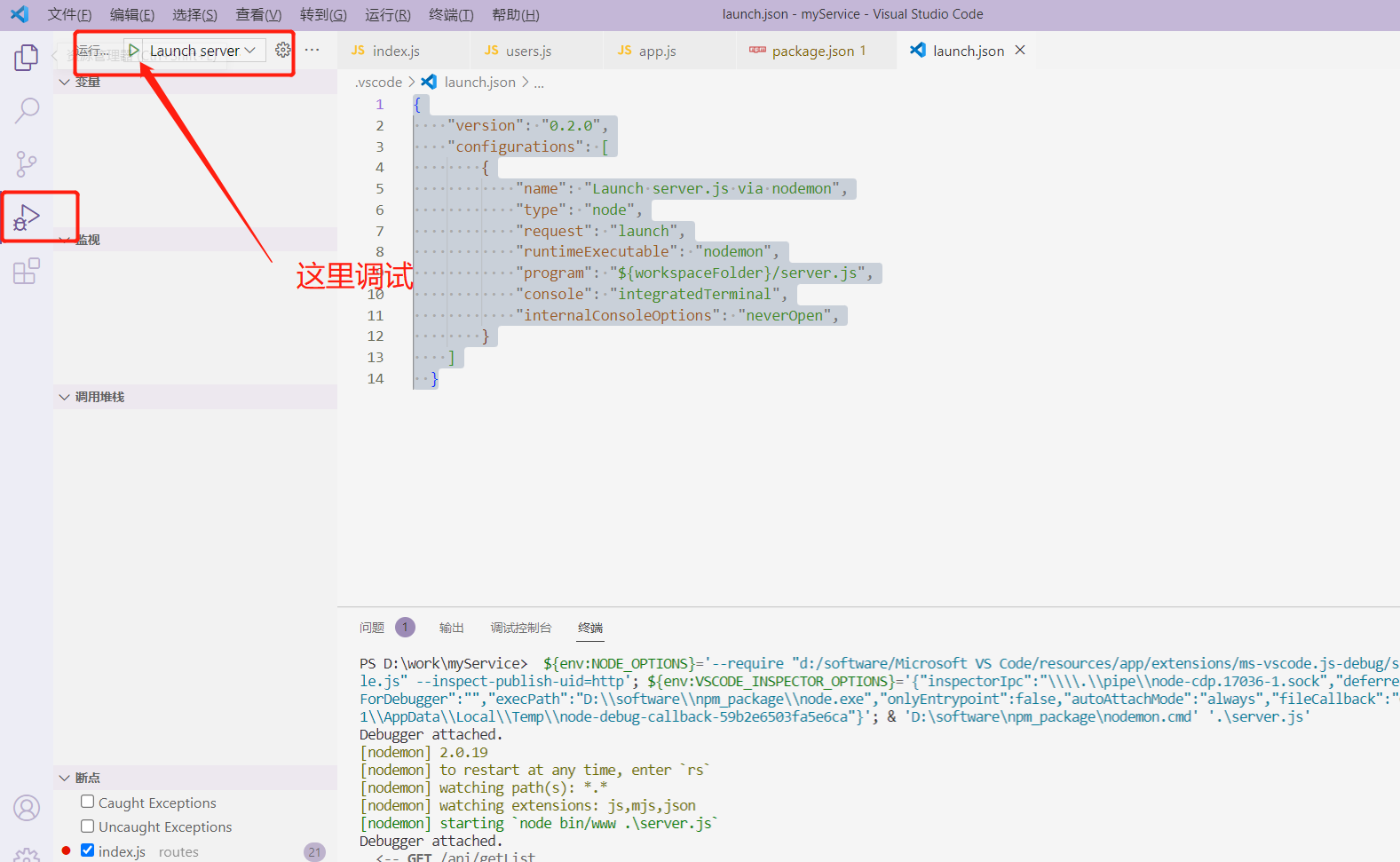1400x862 pixels.
Task: Click the "version": "0.2.0" line in the editor
Action: click(527, 125)
